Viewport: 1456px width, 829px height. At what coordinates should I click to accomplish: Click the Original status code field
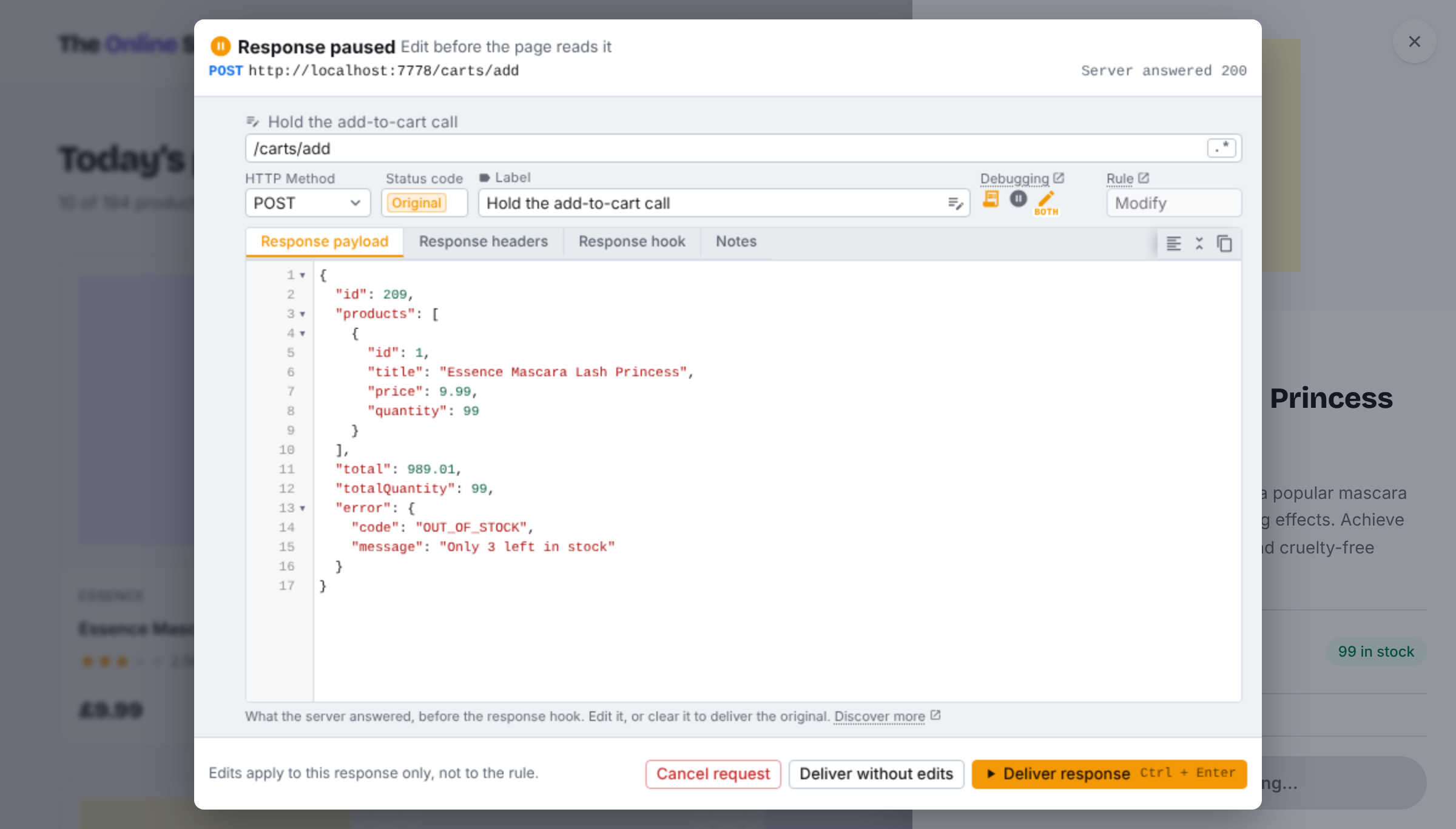pos(425,203)
